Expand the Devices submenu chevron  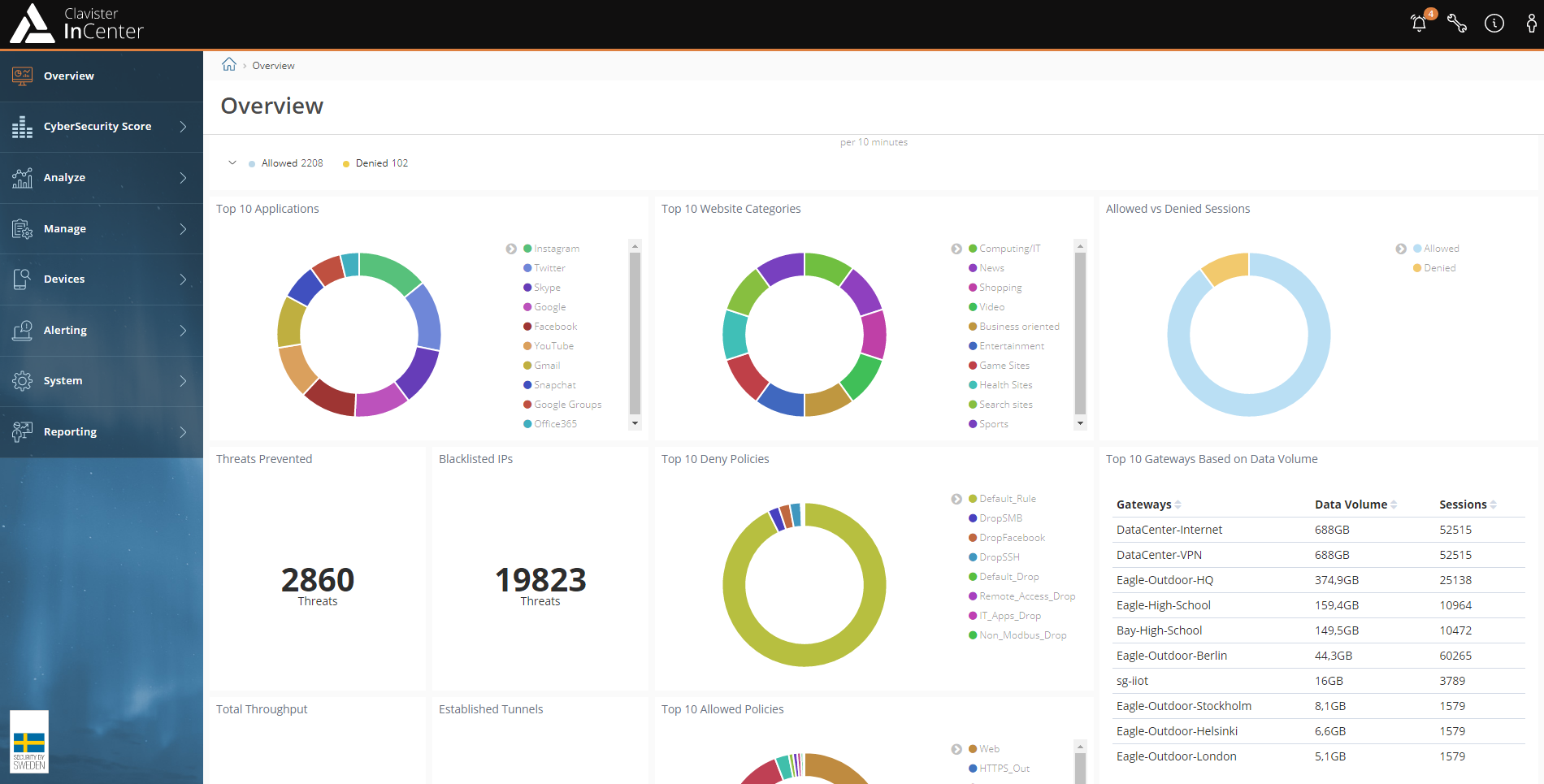coord(183,279)
